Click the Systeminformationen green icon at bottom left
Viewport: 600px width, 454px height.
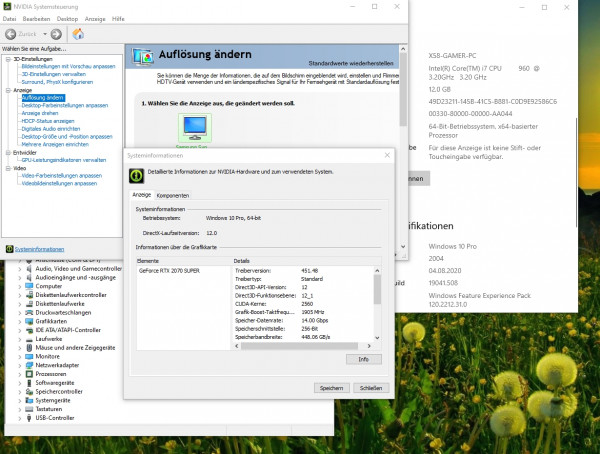(x=10, y=249)
